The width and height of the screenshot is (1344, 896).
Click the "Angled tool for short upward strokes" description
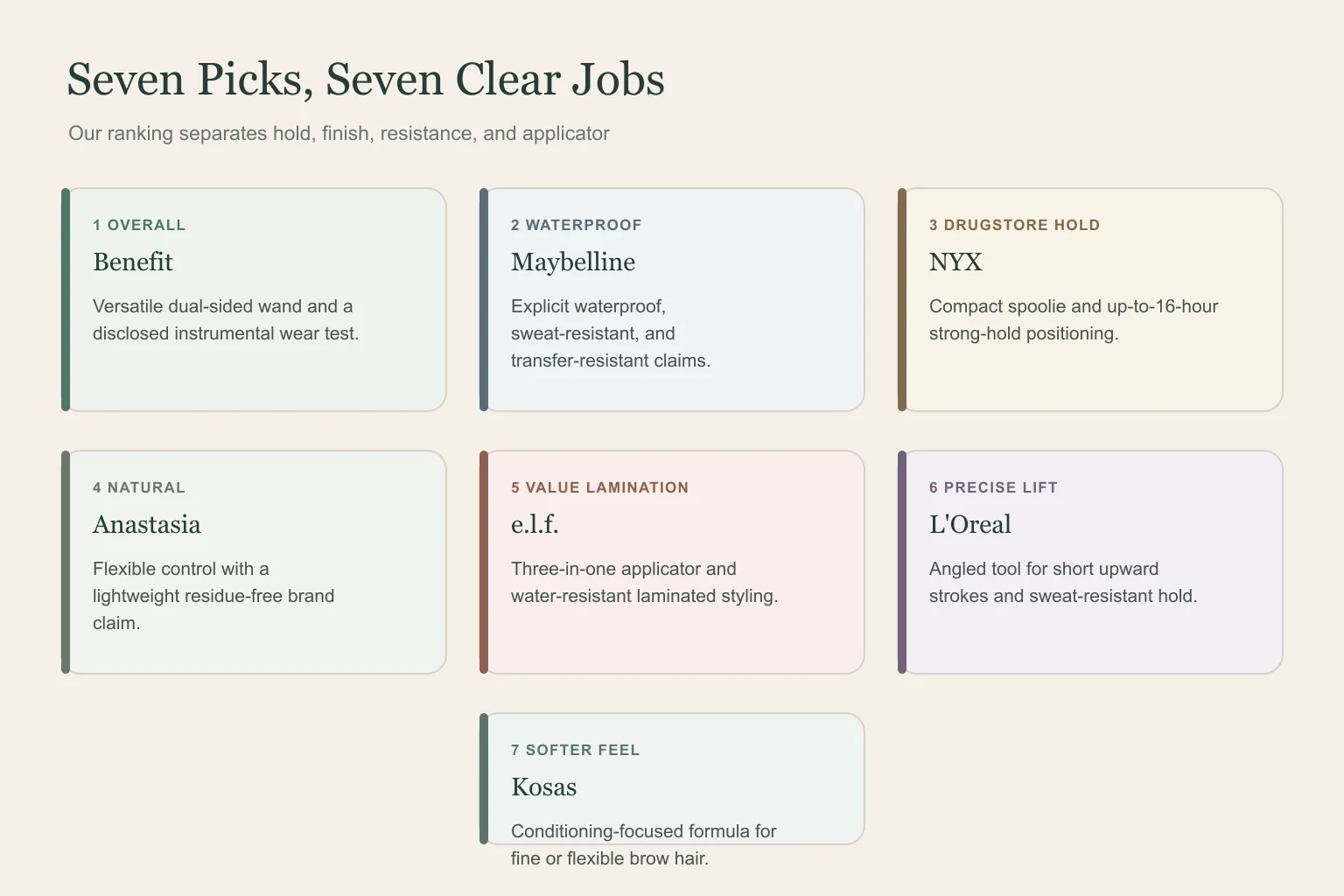pyautogui.click(x=1063, y=582)
